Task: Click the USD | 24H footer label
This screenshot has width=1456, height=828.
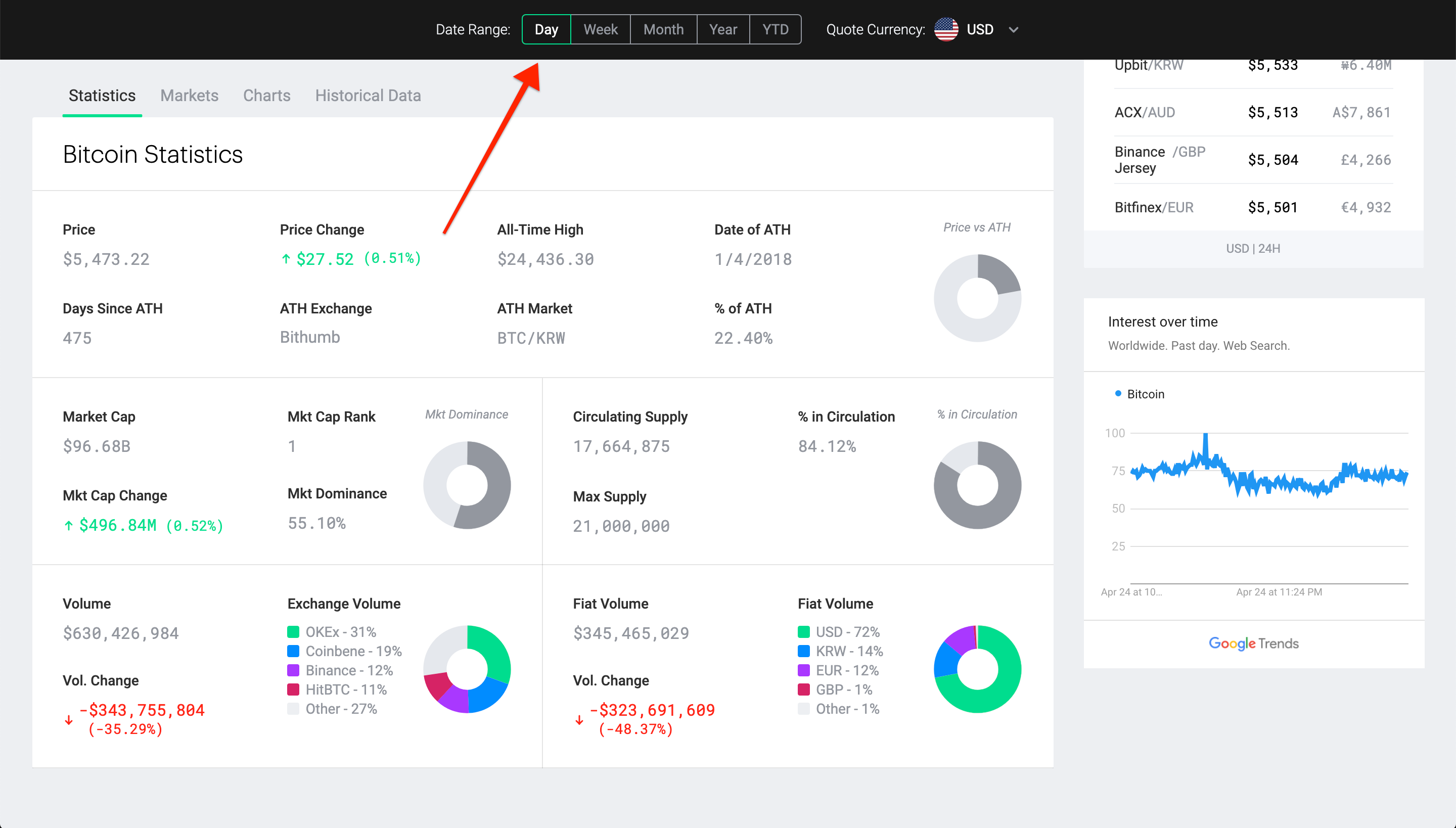Action: [x=1253, y=249]
